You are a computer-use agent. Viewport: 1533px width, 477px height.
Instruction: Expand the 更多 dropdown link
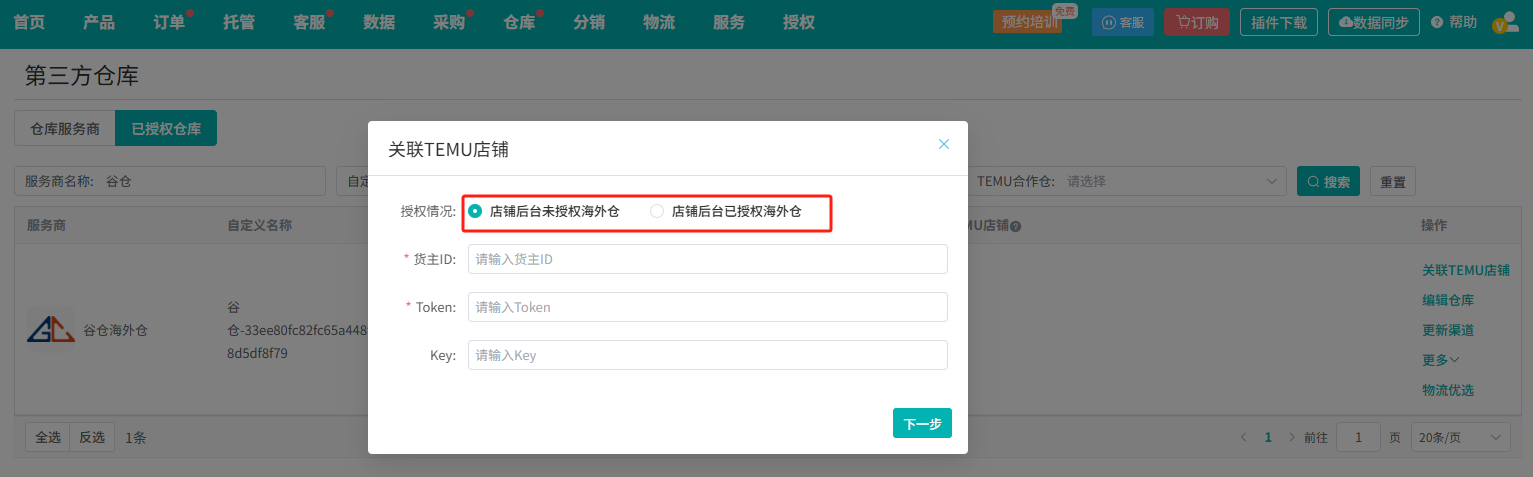(x=1441, y=360)
